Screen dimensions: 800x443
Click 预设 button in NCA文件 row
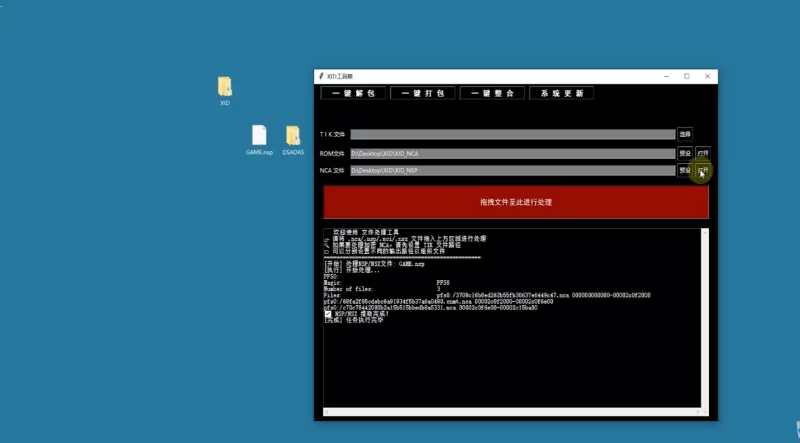tap(684, 171)
